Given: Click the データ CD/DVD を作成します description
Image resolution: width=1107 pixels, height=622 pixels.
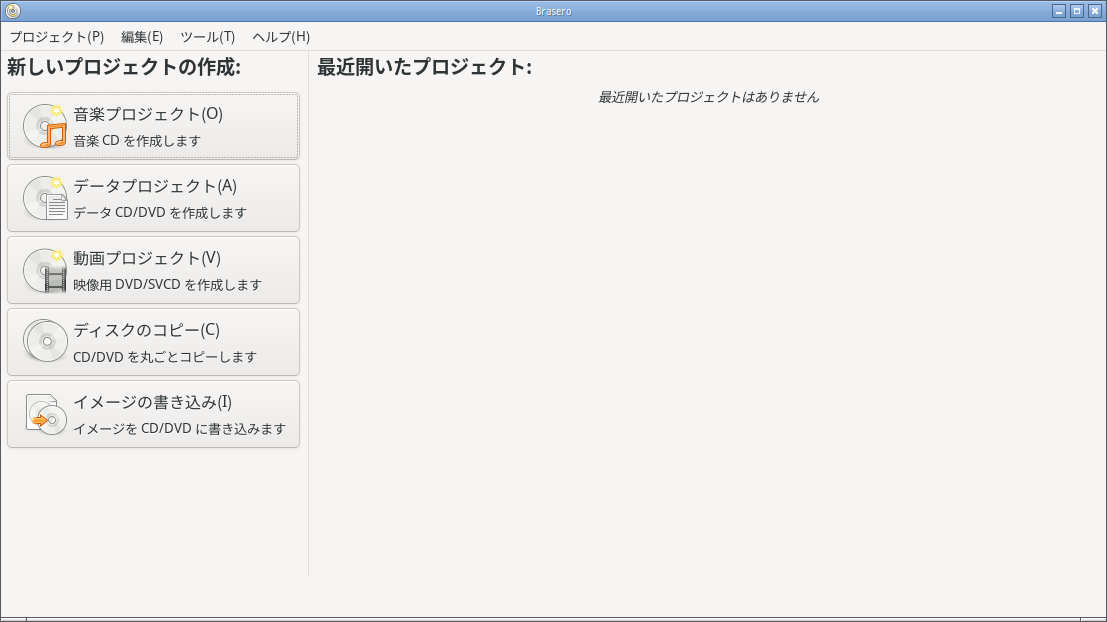Looking at the screenshot, I should coord(160,213).
